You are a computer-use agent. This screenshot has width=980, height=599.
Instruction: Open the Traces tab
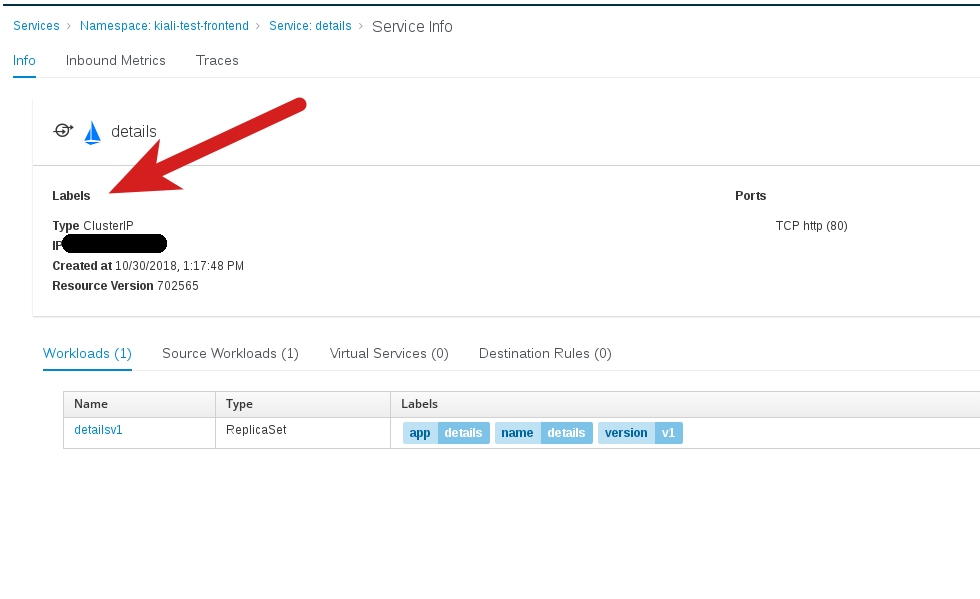coord(217,61)
